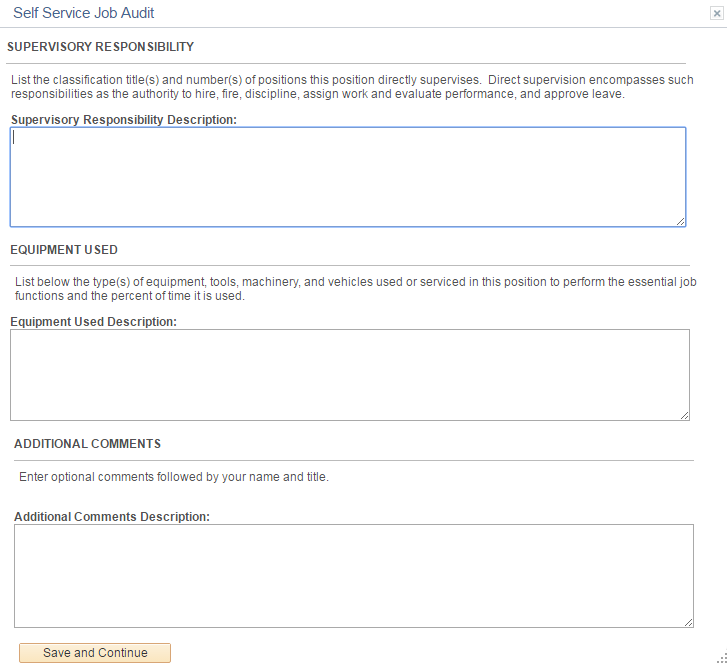The height and width of the screenshot is (672, 727).
Task: Click the Equipment Used Description label
Action: (x=93, y=322)
